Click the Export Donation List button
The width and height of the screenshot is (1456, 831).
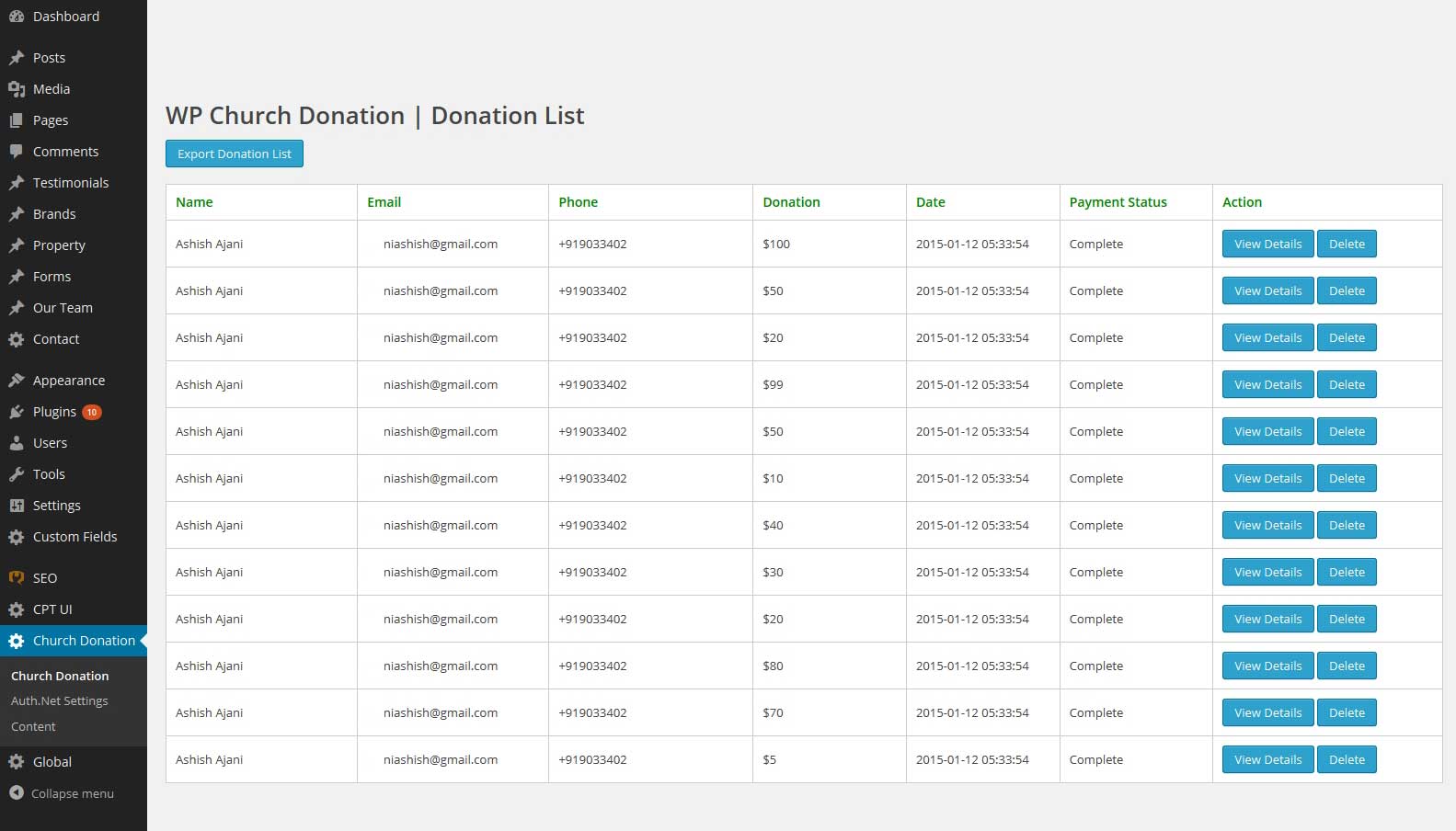(235, 154)
